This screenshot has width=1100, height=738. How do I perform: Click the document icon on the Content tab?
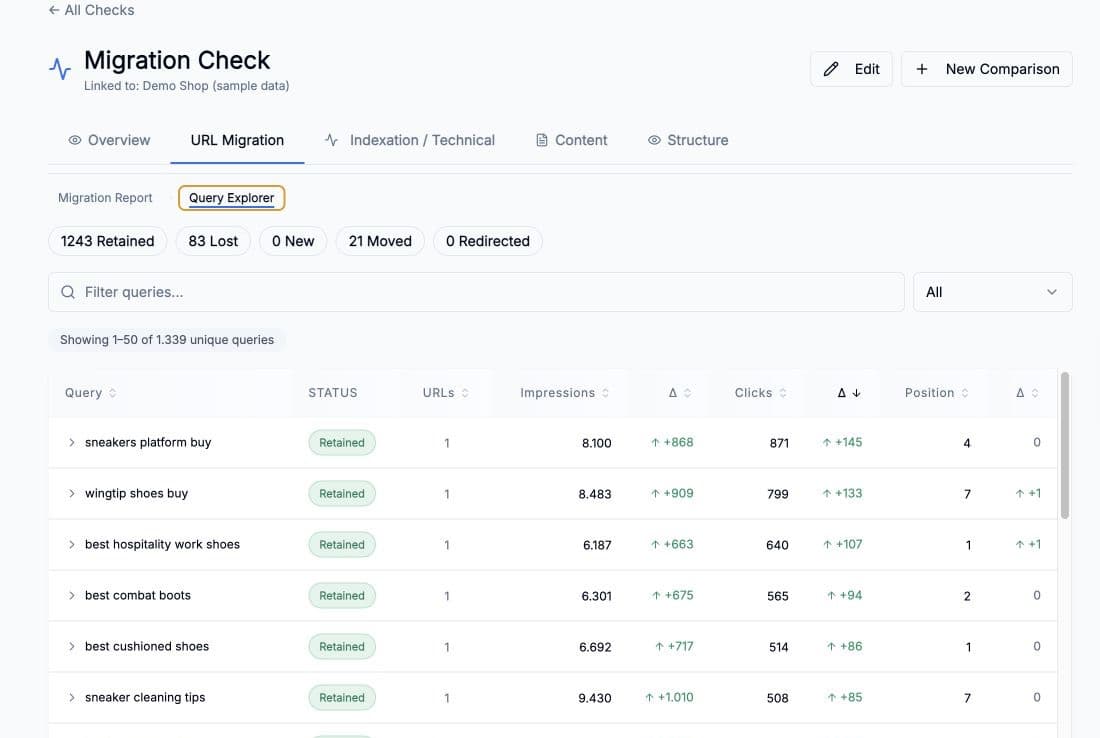click(x=542, y=140)
